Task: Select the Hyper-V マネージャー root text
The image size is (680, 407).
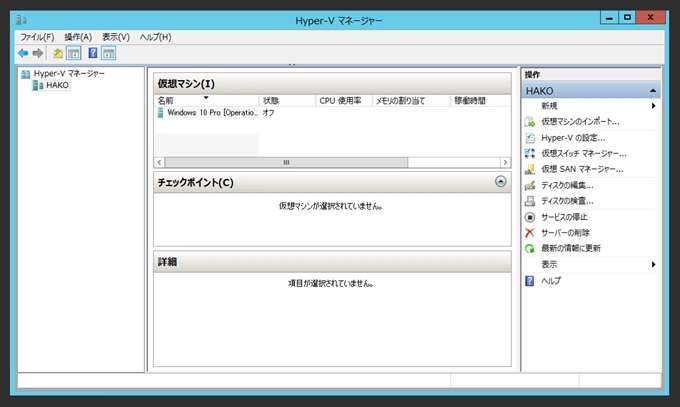Action: (69, 74)
